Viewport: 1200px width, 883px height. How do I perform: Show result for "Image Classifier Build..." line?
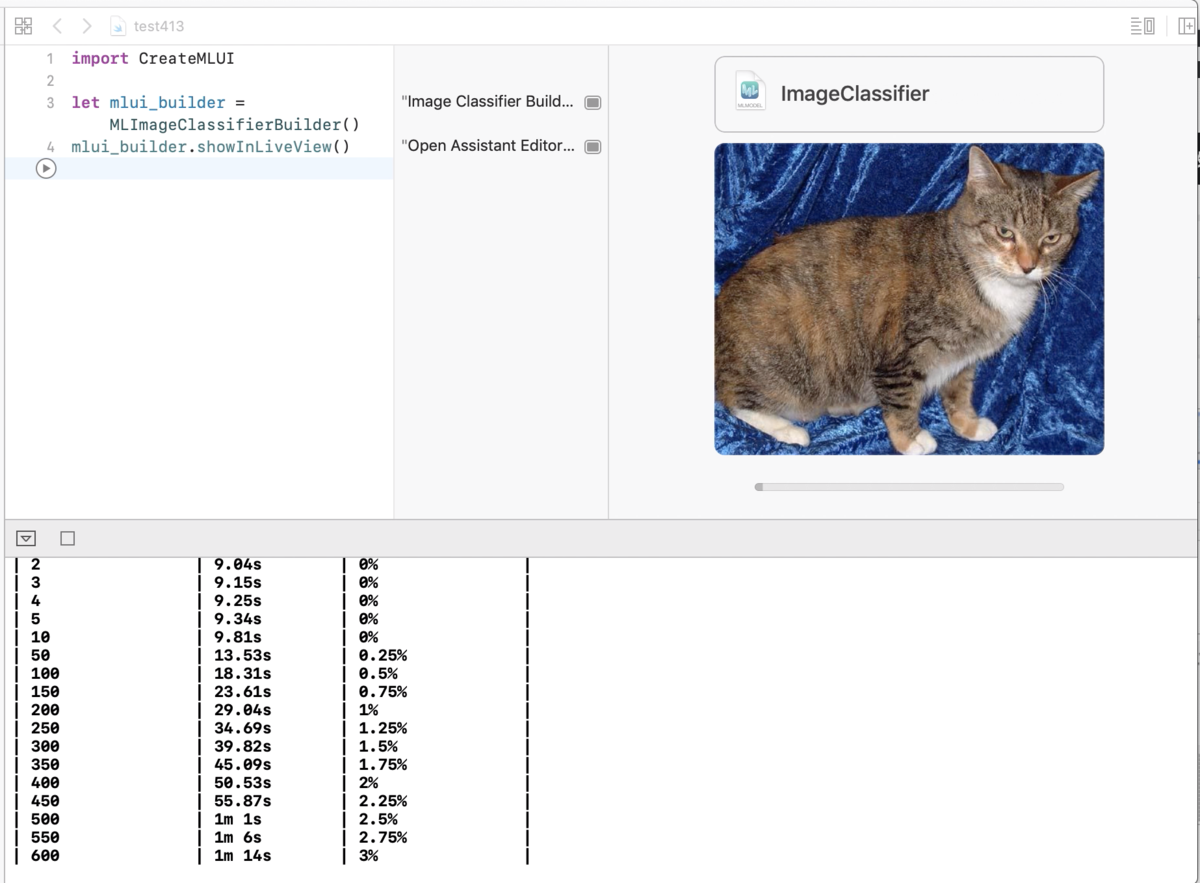pos(593,102)
